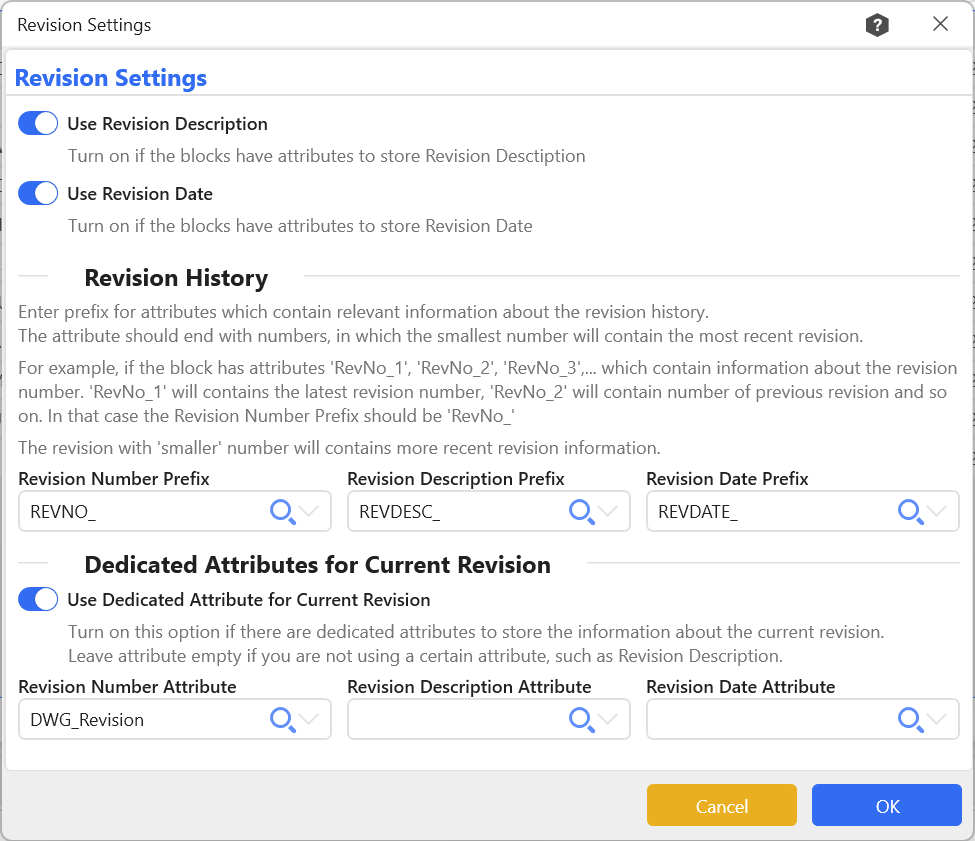Click the help question mark icon

click(x=877, y=26)
